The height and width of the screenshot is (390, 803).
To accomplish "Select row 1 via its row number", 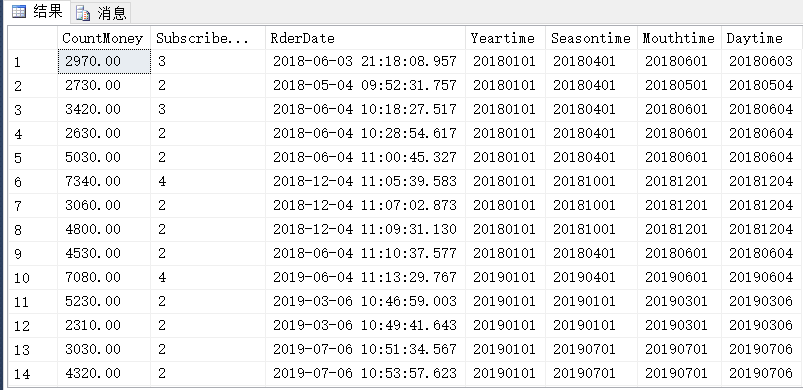I will 33,62.
